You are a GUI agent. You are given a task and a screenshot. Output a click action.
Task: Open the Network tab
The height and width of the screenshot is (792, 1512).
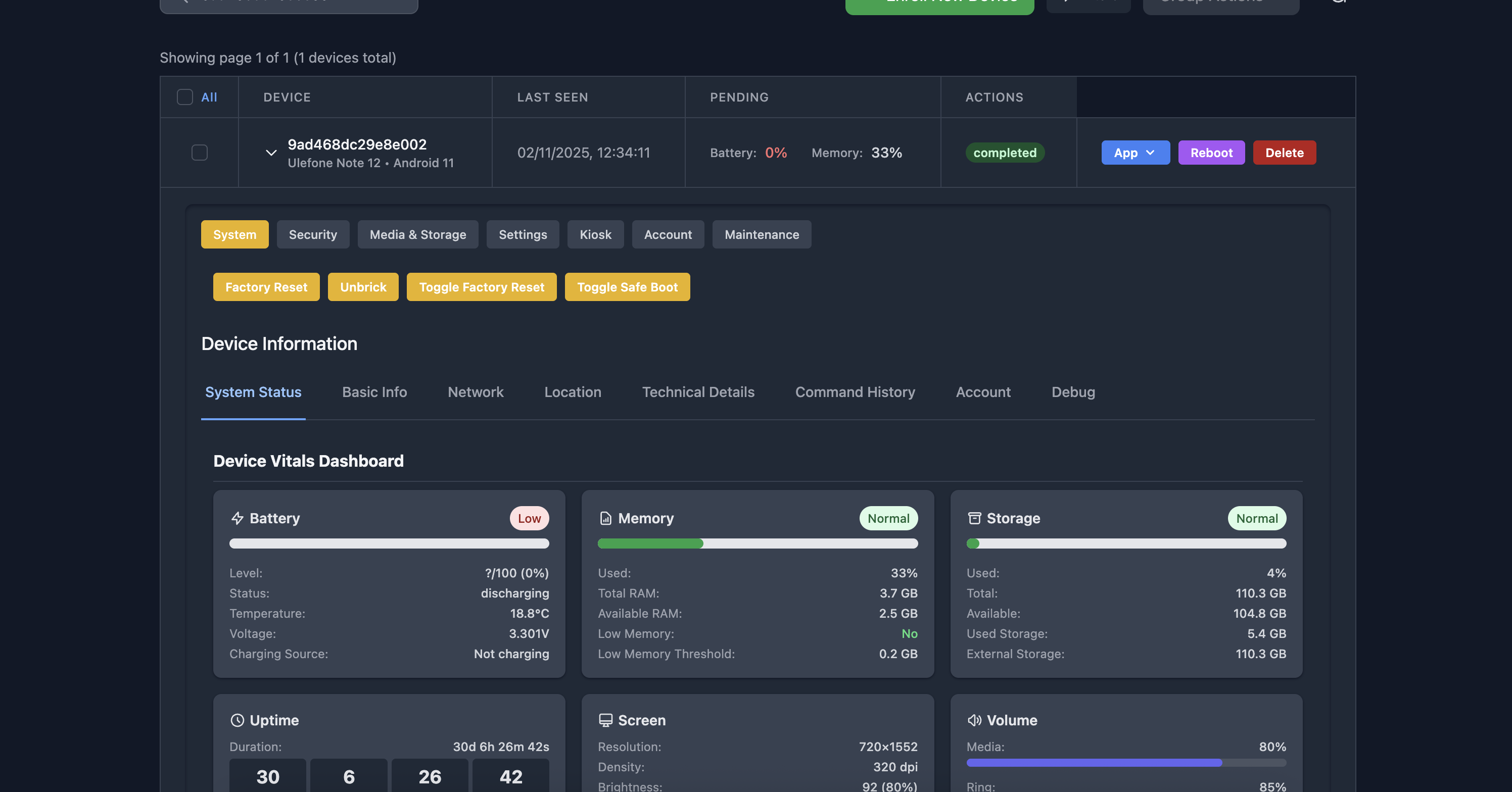[476, 392]
